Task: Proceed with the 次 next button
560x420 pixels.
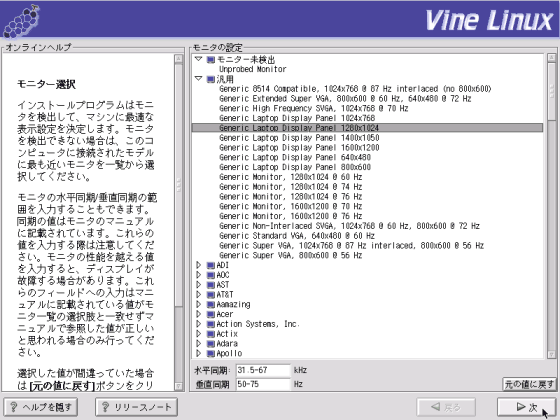Action: pyautogui.click(x=527, y=407)
